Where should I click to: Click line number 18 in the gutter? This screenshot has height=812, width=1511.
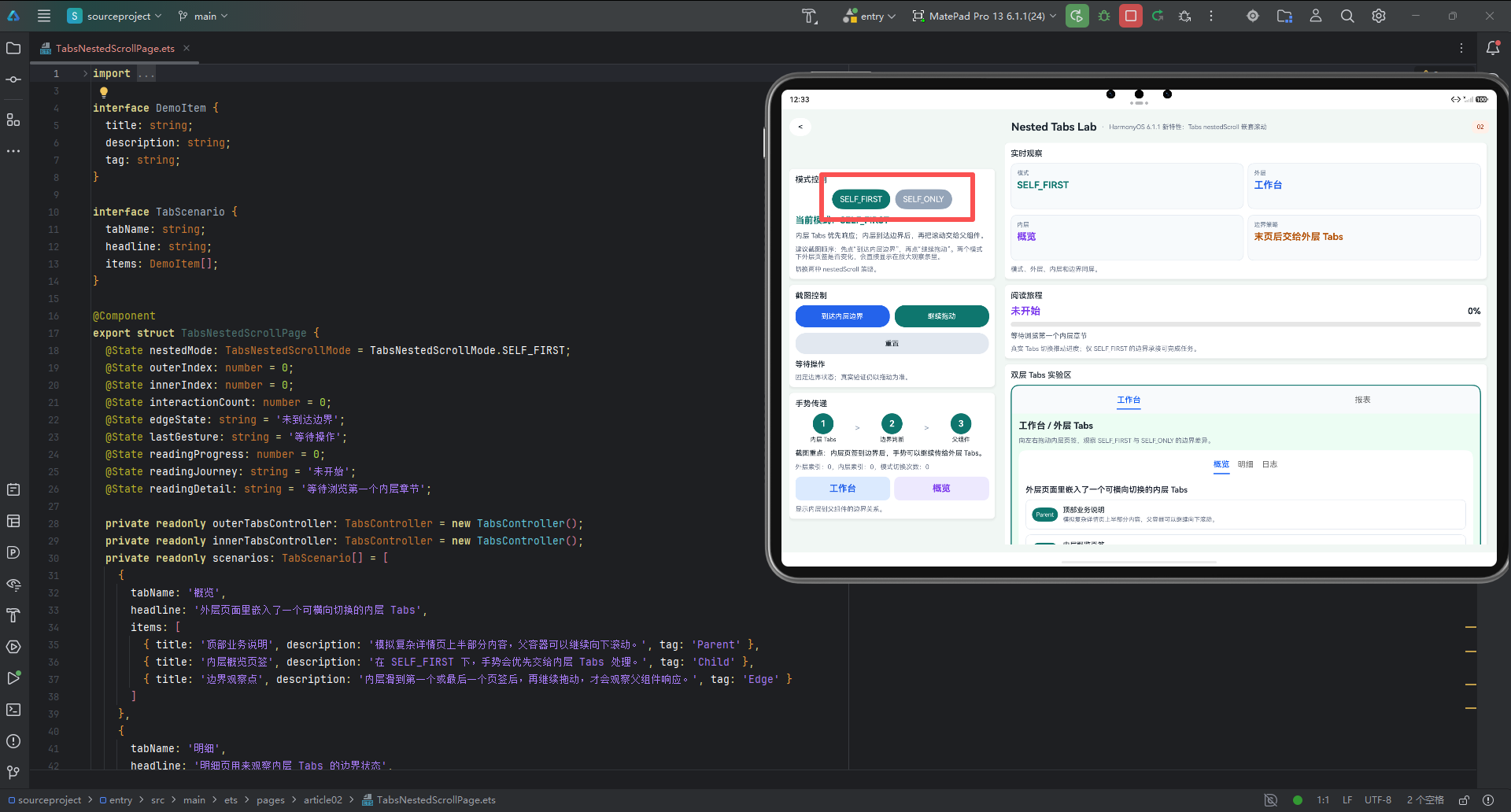54,351
